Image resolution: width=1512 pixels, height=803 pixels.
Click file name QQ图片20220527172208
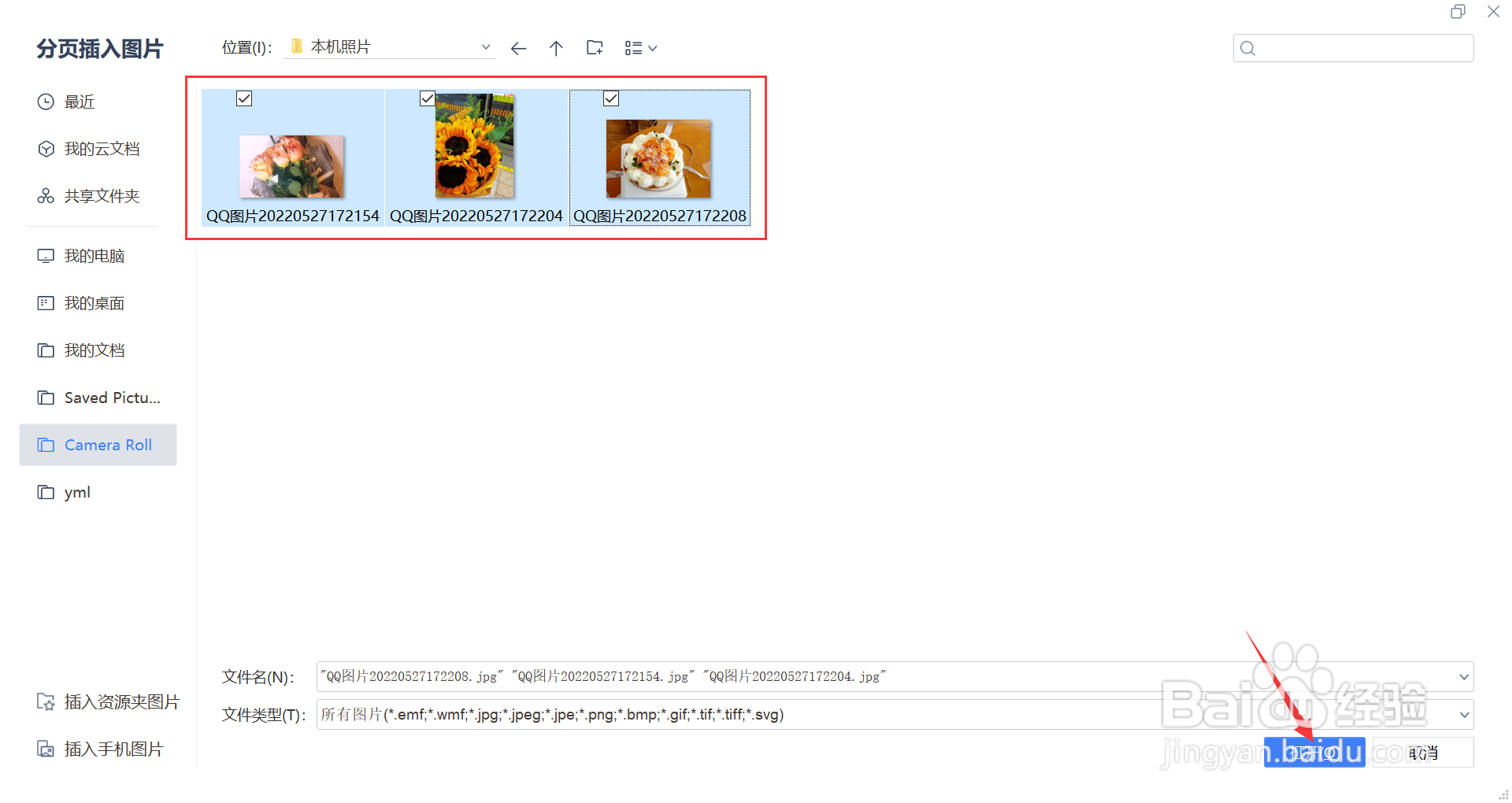click(660, 216)
